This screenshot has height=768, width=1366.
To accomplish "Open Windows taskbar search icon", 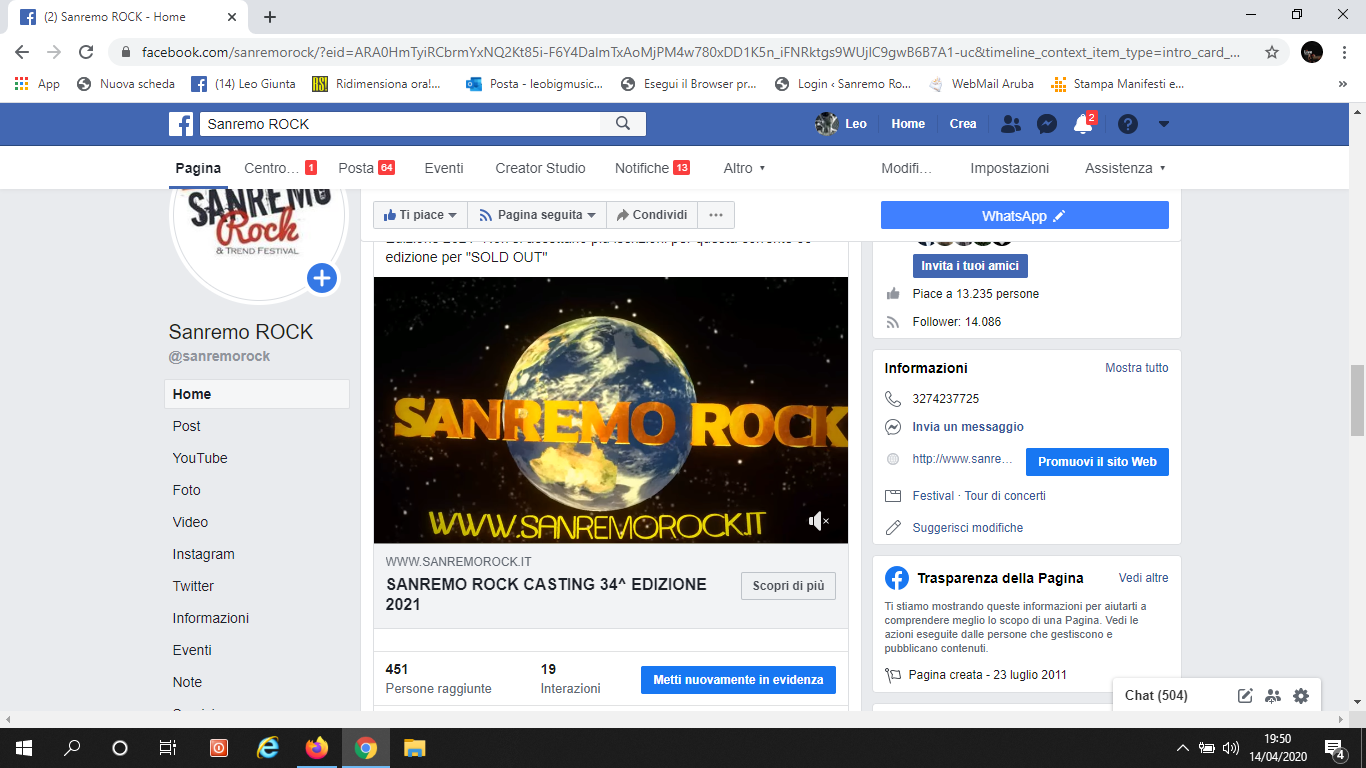I will [72, 748].
